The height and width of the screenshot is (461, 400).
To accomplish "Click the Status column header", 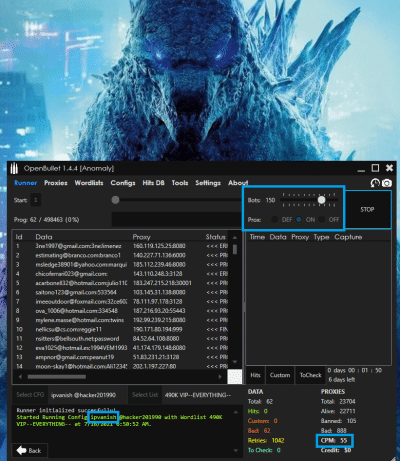I will click(216, 237).
